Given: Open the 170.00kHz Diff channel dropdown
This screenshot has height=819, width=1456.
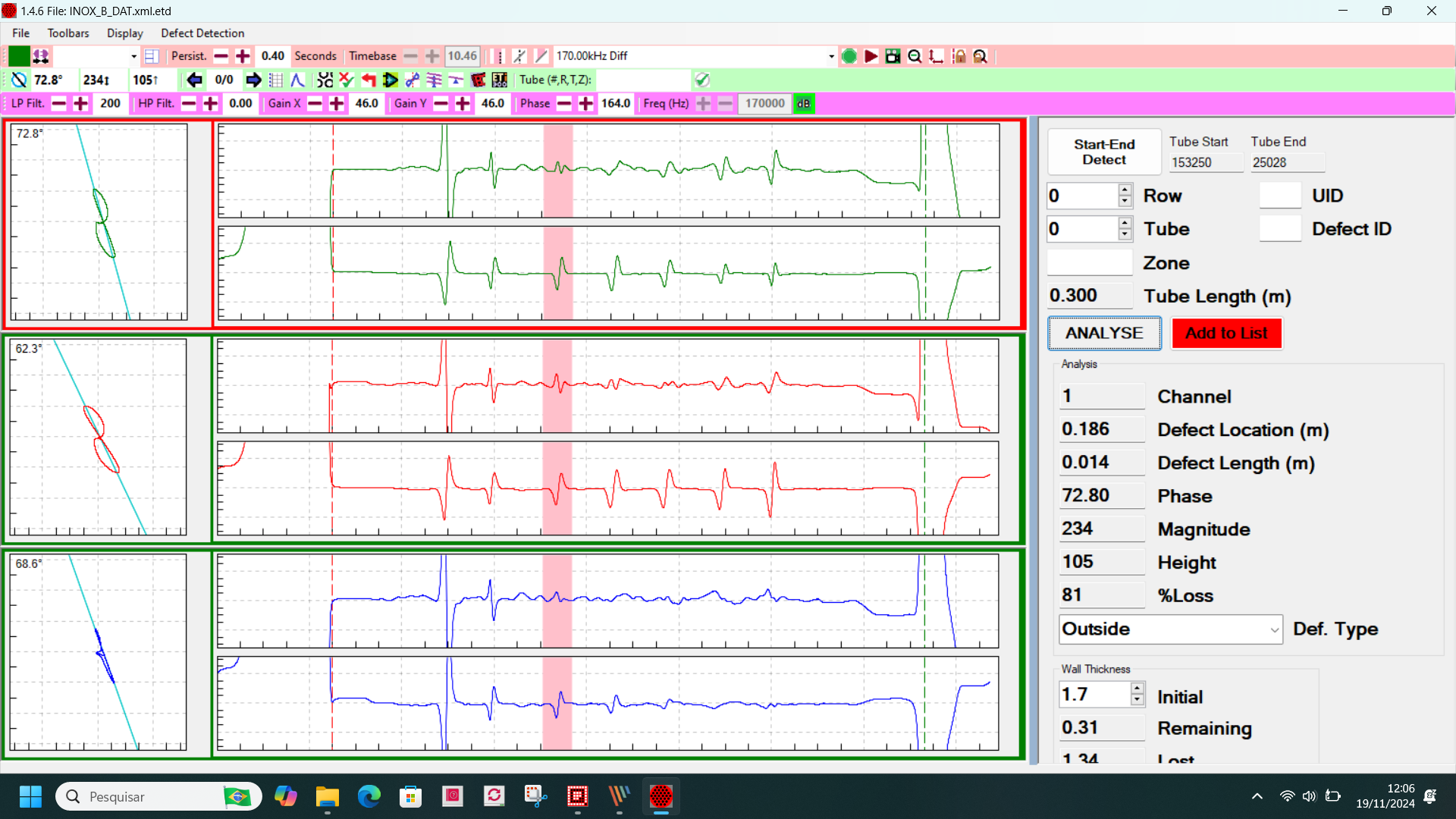Looking at the screenshot, I should click(830, 56).
